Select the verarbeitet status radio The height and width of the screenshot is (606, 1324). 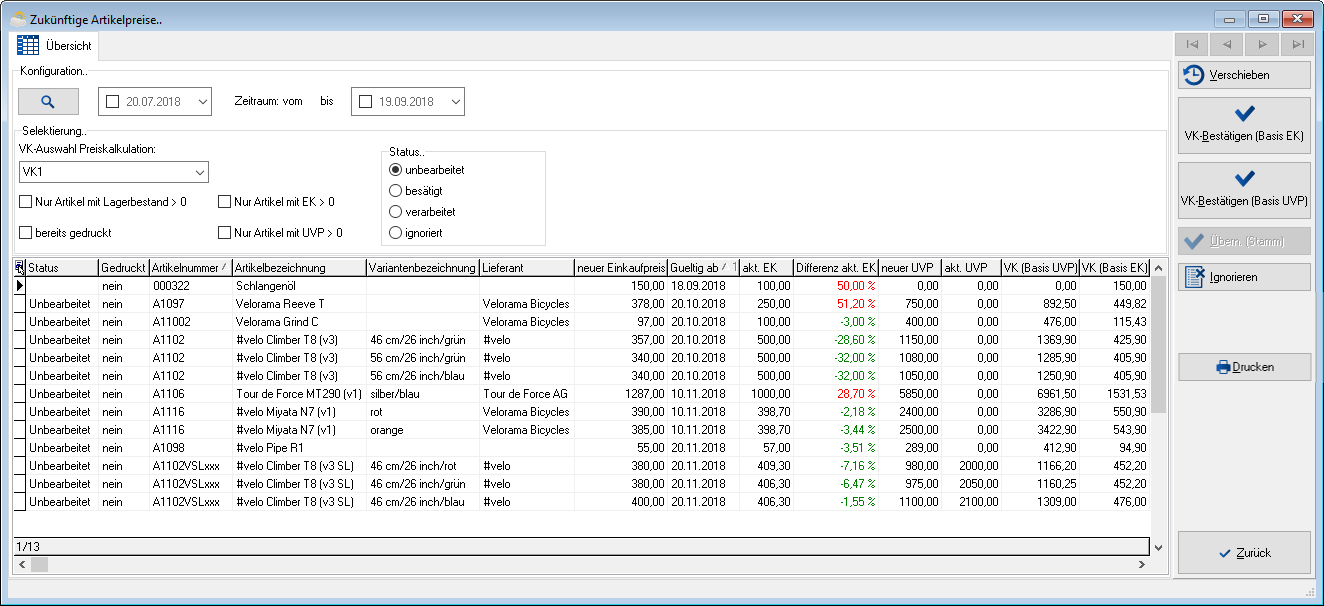[x=423, y=212]
